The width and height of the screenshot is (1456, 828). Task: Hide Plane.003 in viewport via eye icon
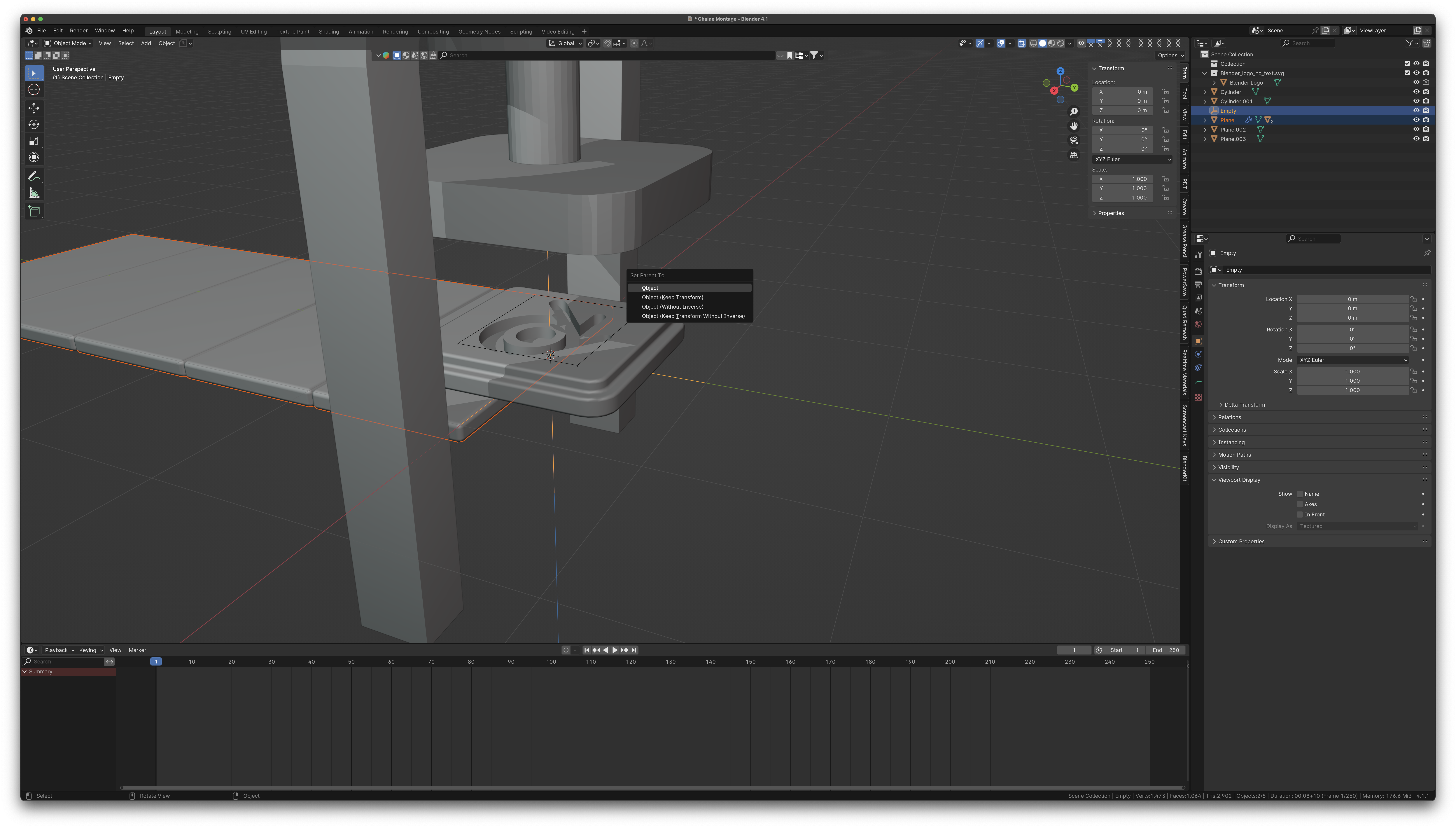coord(1416,139)
